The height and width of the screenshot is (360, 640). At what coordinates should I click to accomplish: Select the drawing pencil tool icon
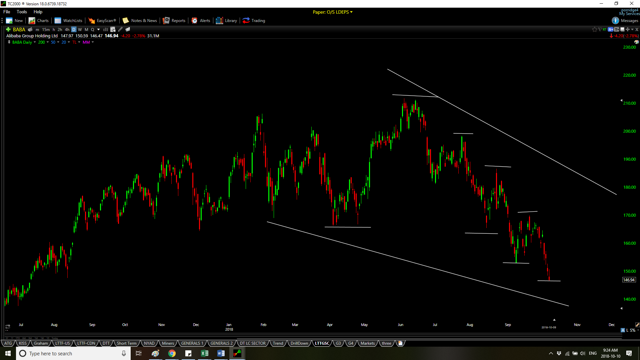[x=120, y=29]
